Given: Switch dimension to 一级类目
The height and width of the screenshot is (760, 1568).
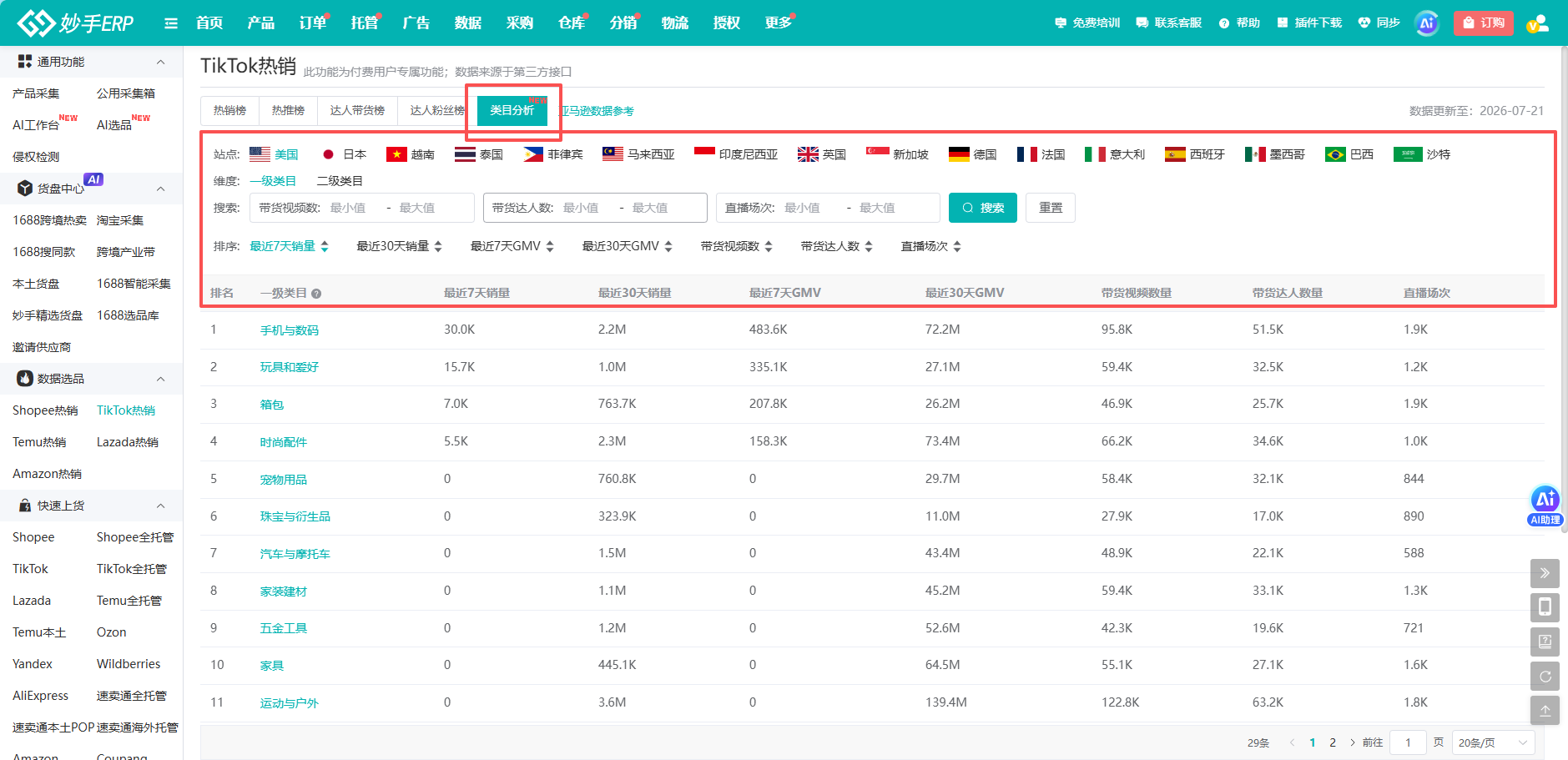Looking at the screenshot, I should tap(273, 181).
